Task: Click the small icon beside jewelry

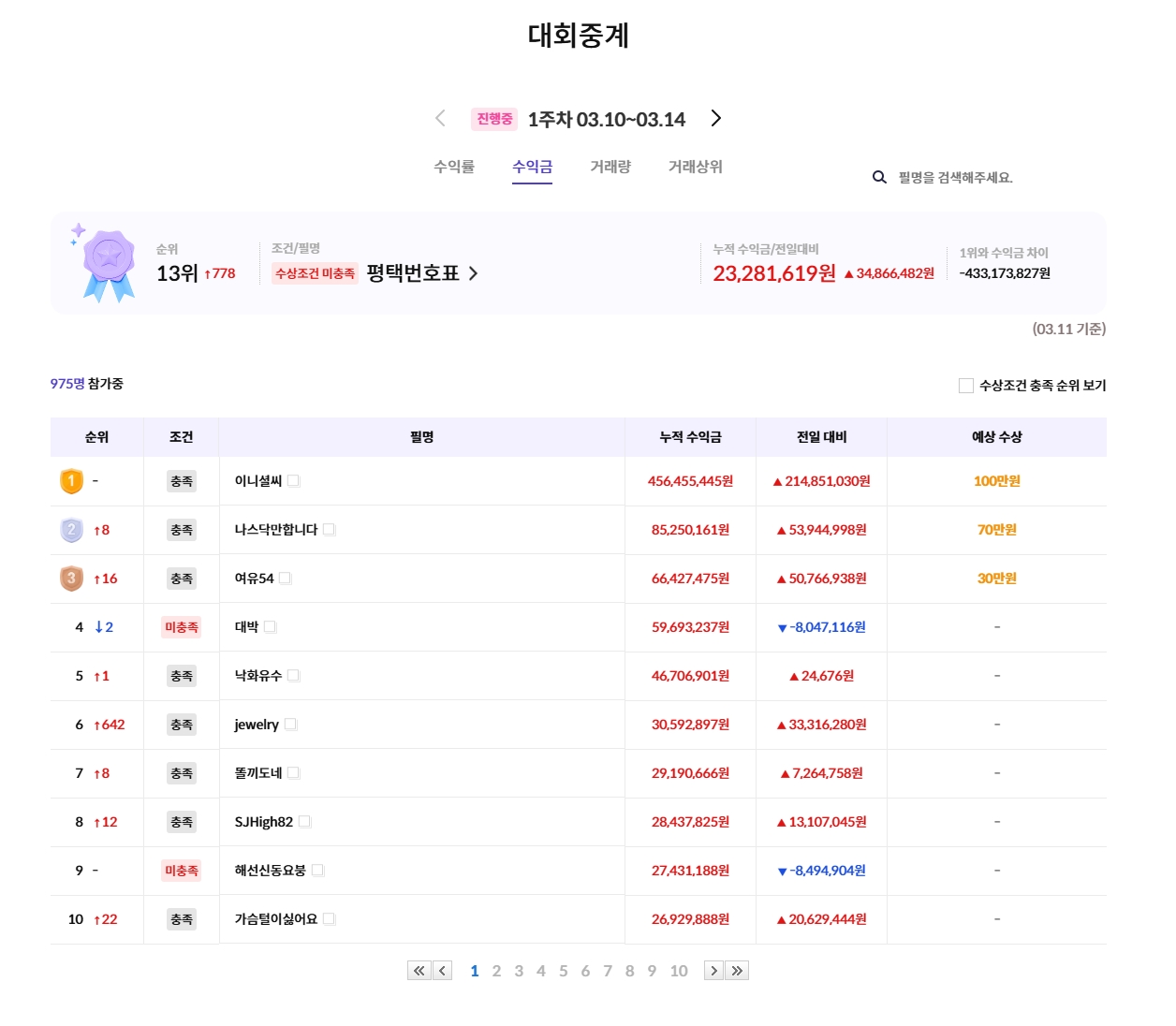Action: (x=290, y=725)
